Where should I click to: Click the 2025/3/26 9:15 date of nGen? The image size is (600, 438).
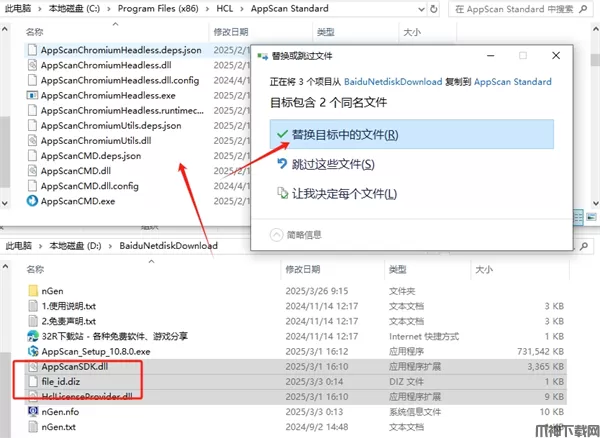point(317,291)
